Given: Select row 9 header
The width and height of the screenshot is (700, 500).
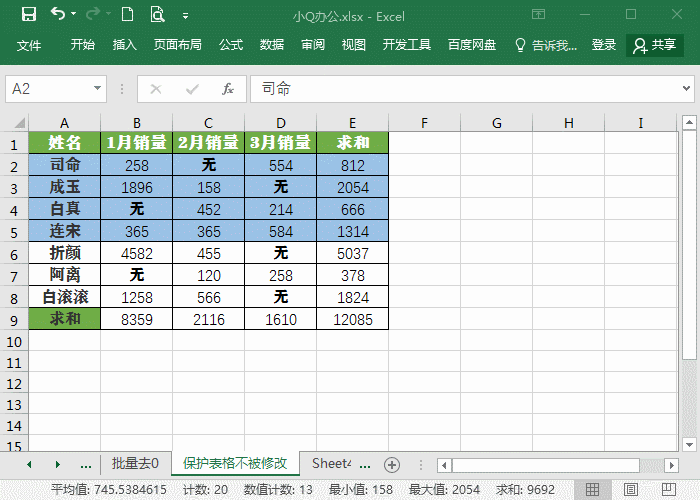Looking at the screenshot, I should tap(14, 320).
